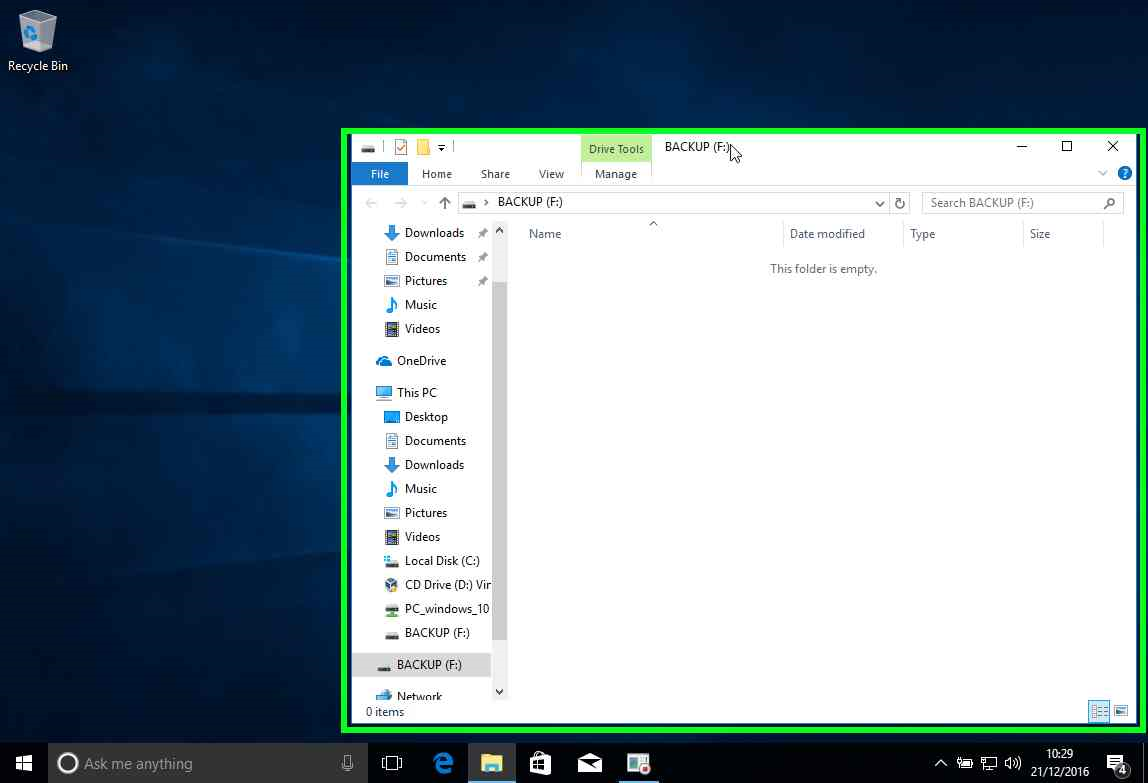Open the CD Drive (D:) entry
Viewport: 1148px width, 783px height.
pos(447,585)
